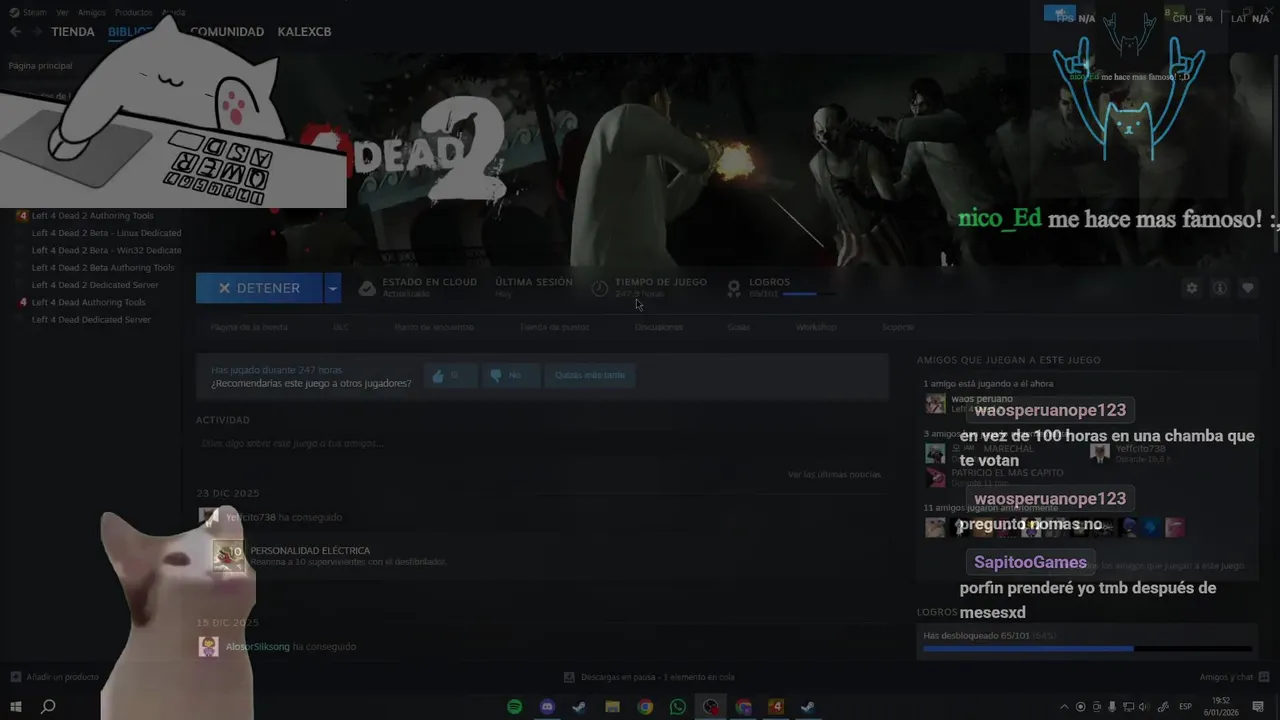Click the play time clock icon

599,288
